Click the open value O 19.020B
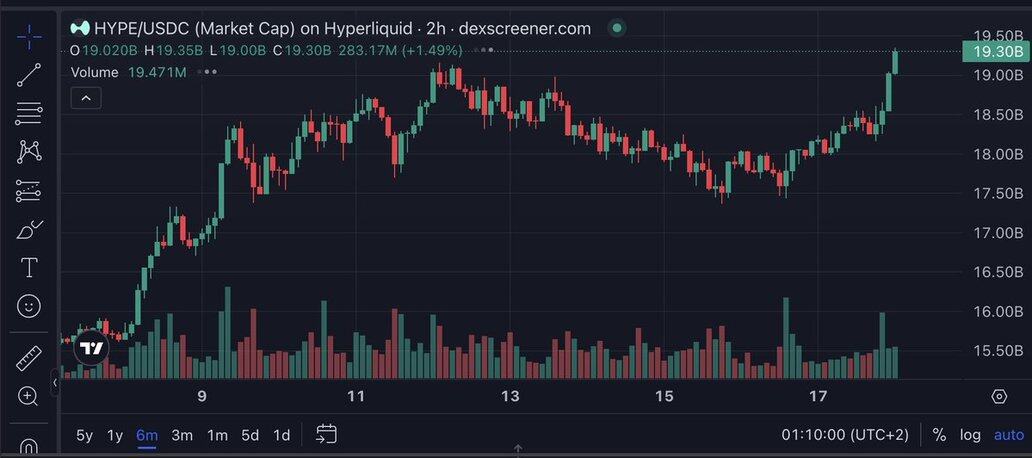This screenshot has width=1032, height=458. point(104,51)
